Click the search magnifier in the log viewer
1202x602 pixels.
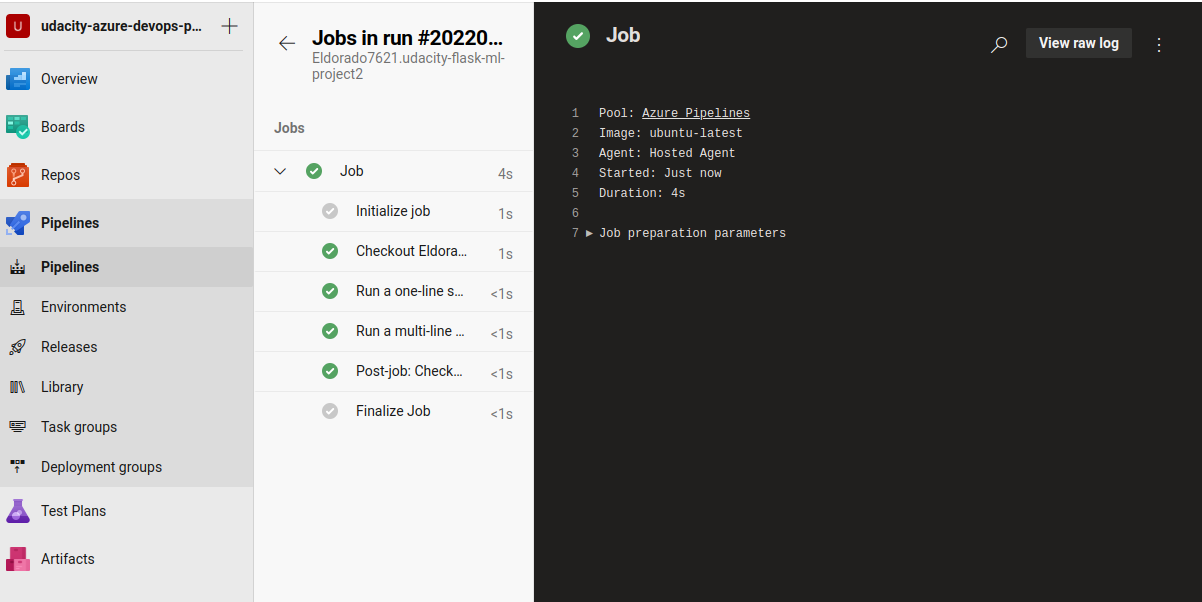point(998,44)
